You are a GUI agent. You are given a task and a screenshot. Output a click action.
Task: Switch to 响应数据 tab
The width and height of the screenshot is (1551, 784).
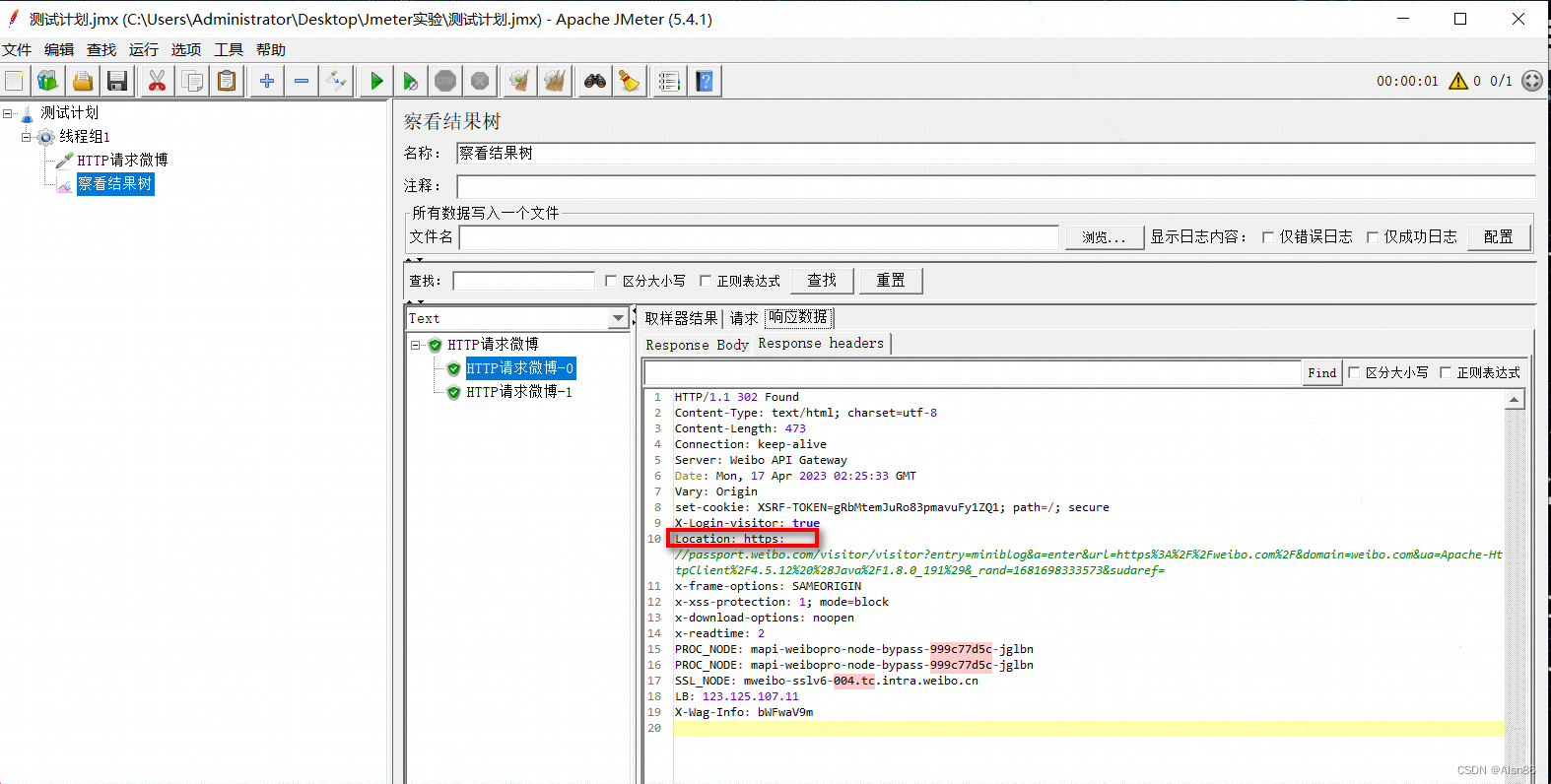click(x=798, y=317)
